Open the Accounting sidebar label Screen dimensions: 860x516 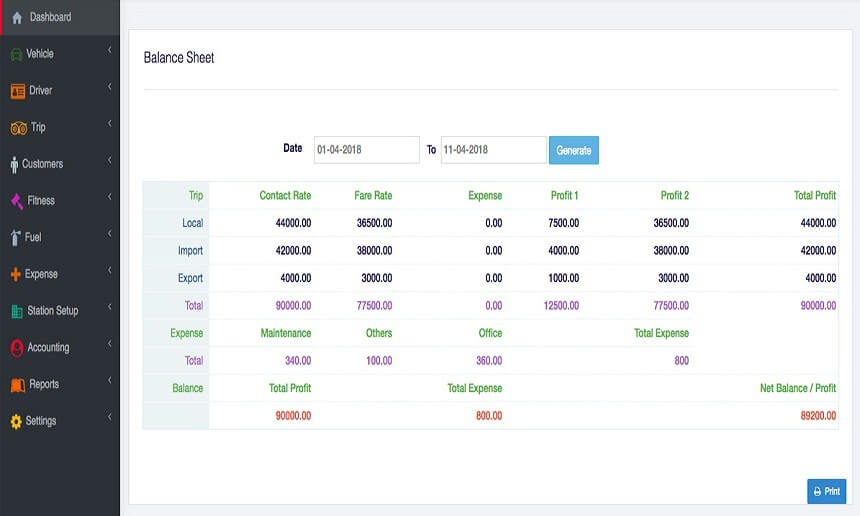[x=48, y=348]
